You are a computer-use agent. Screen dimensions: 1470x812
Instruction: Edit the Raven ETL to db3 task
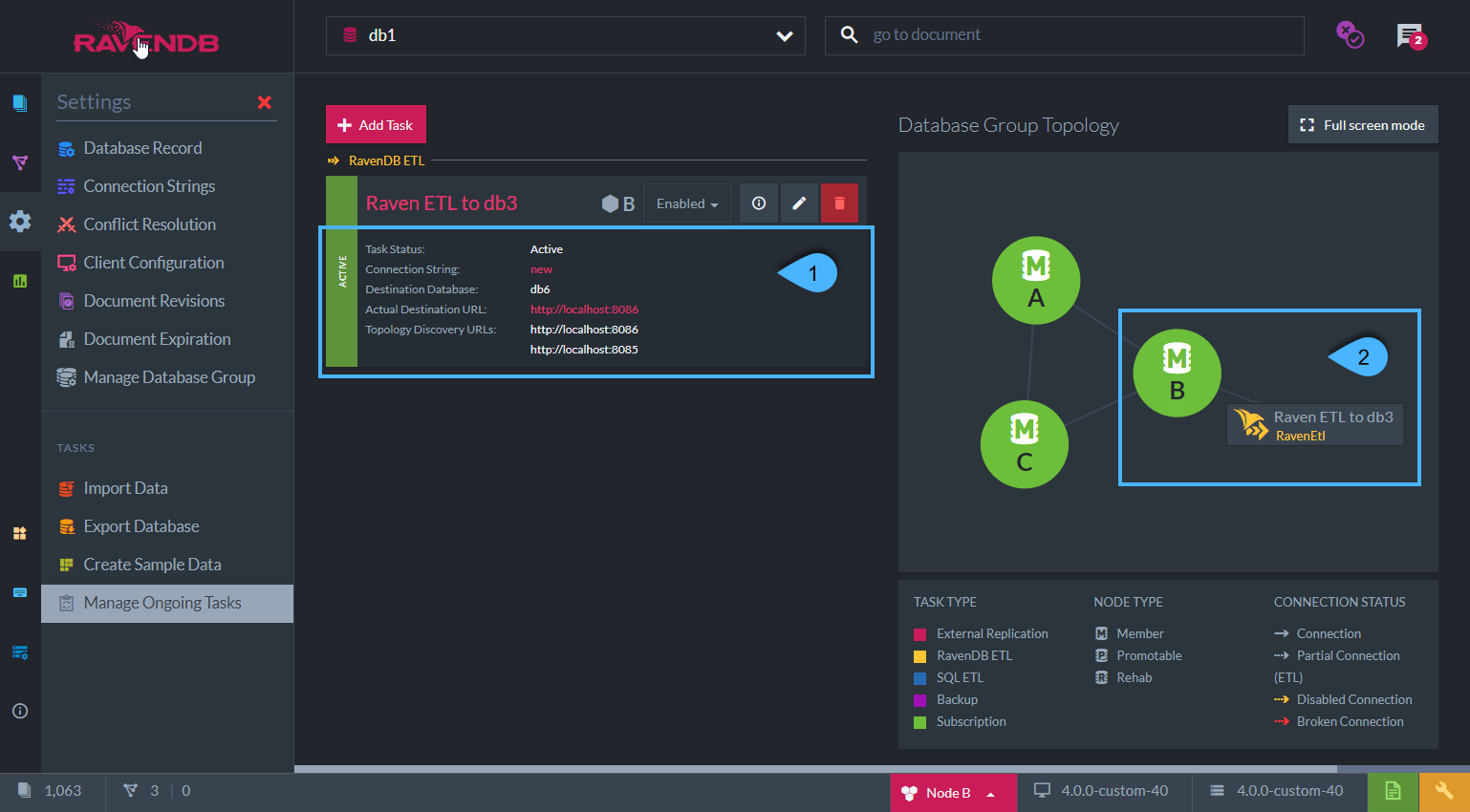pos(799,203)
